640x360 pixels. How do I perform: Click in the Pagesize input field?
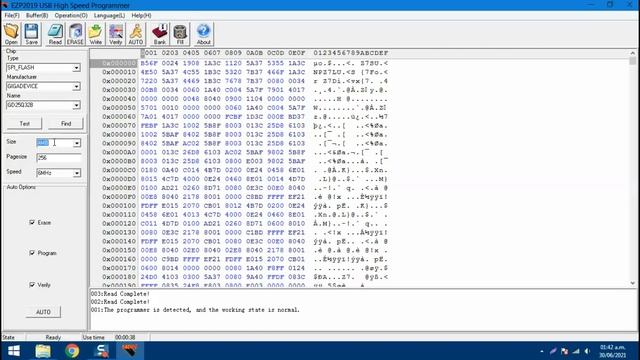click(x=59, y=158)
